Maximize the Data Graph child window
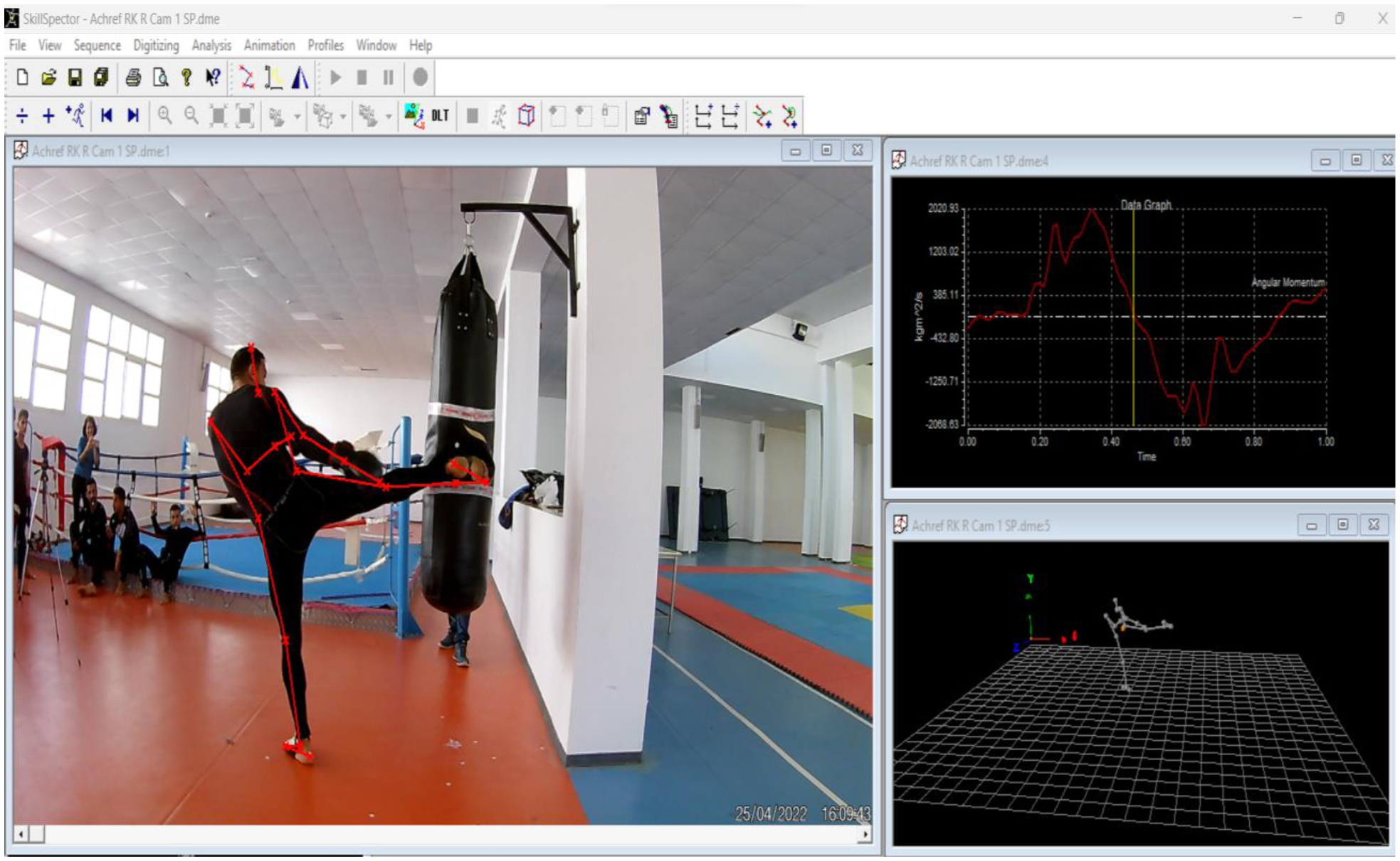The image size is (1400, 861). pyautogui.click(x=1356, y=160)
